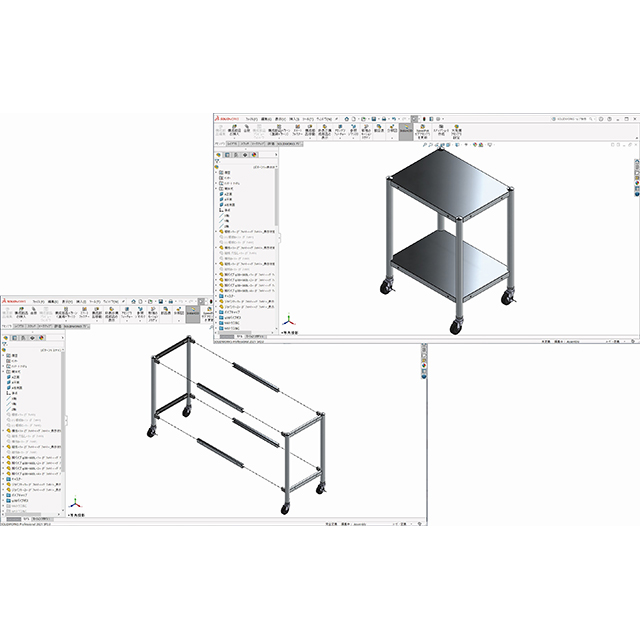Switch to the Sketch tab in the cart window
This screenshot has width=640, height=640.
(x=245, y=143)
